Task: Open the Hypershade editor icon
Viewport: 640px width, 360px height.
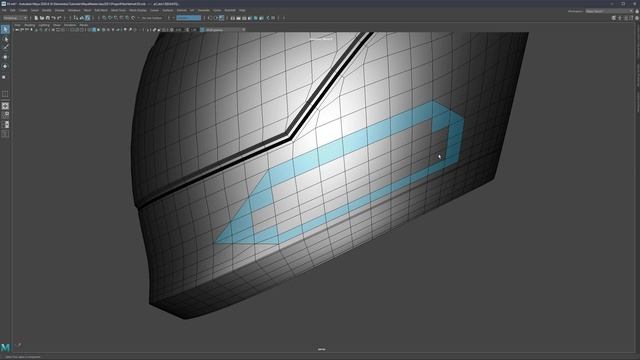Action: point(255,18)
